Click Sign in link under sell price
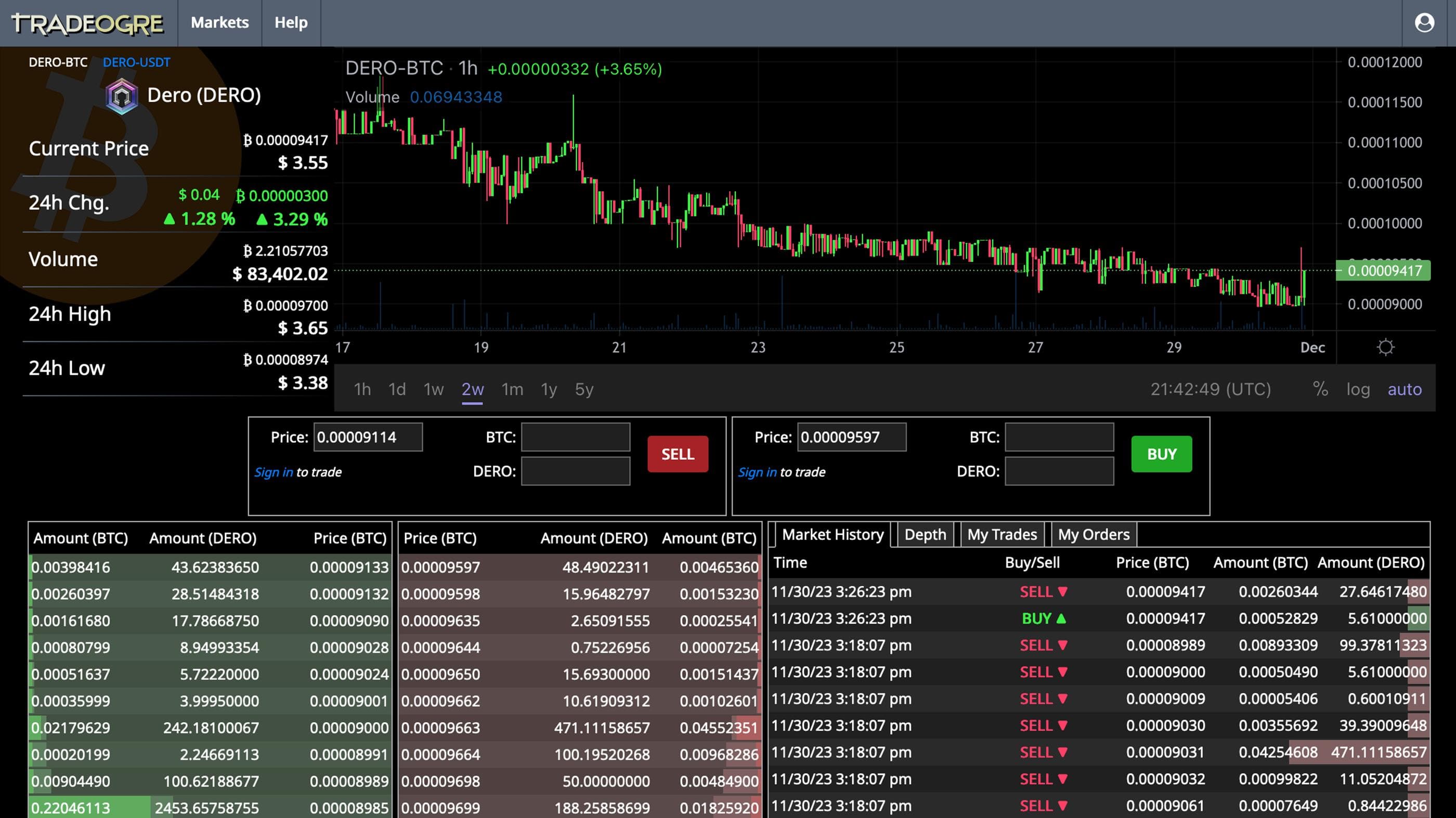This screenshot has height=818, width=1456. [x=274, y=472]
